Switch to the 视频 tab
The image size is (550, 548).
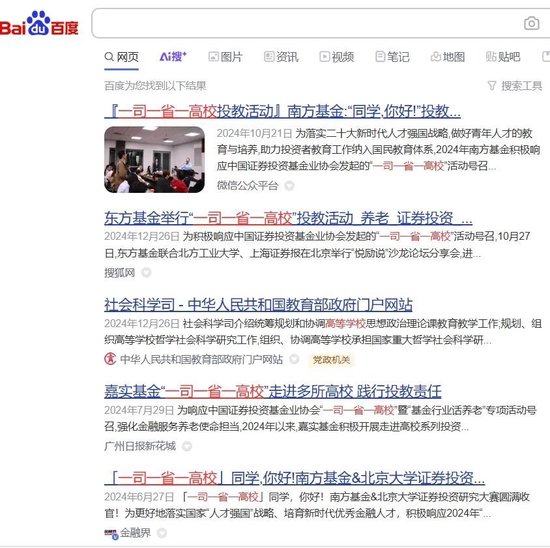click(x=337, y=57)
